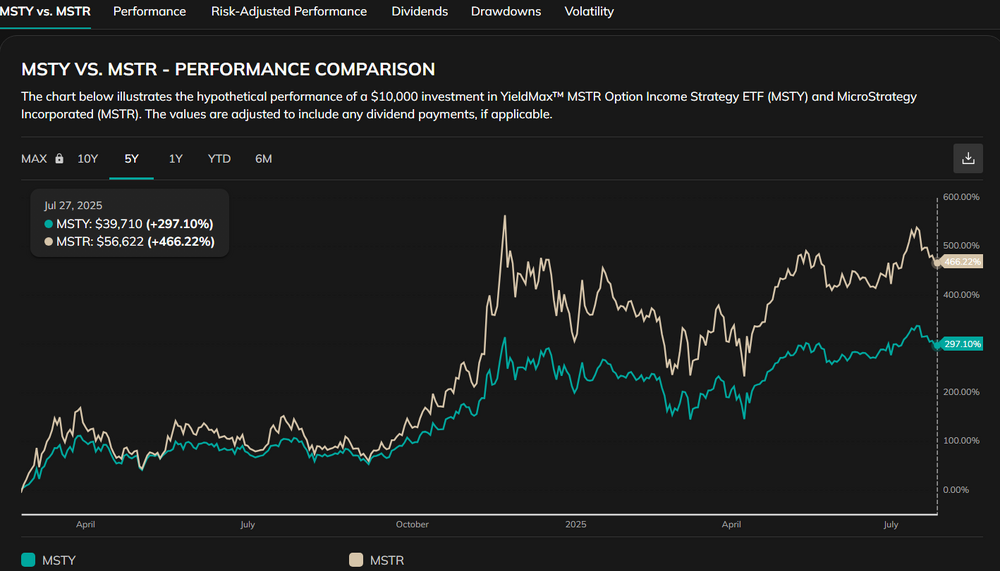Click the teal MSTY legend swatch
The width and height of the screenshot is (1000, 571).
[x=28, y=560]
